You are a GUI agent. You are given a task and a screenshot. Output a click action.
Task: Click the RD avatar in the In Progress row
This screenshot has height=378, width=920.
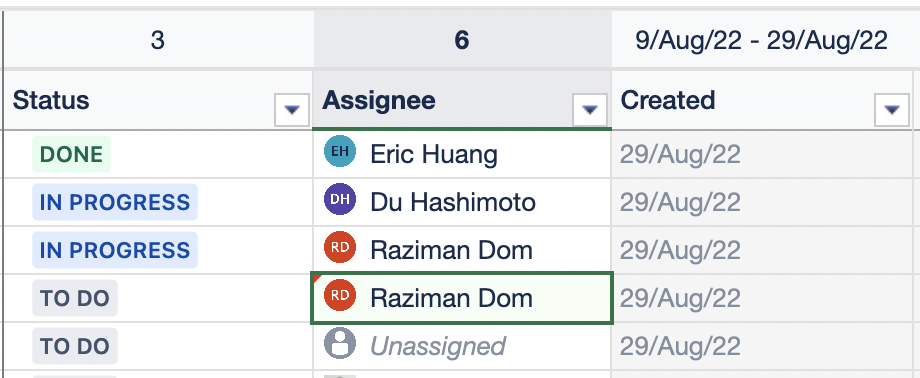coord(340,247)
